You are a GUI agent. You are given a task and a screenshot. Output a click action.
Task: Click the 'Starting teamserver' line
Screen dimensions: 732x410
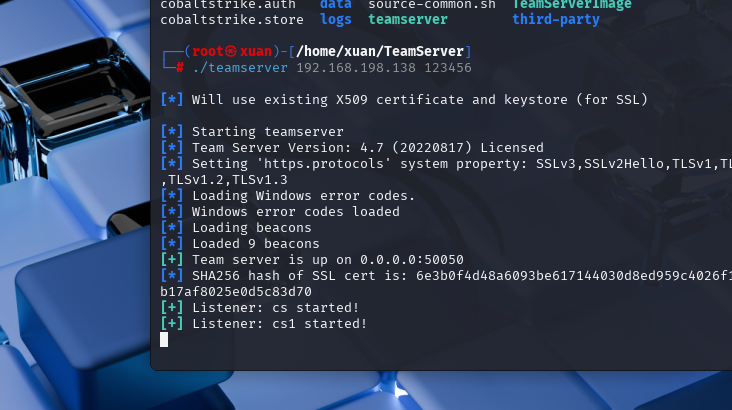(252, 132)
